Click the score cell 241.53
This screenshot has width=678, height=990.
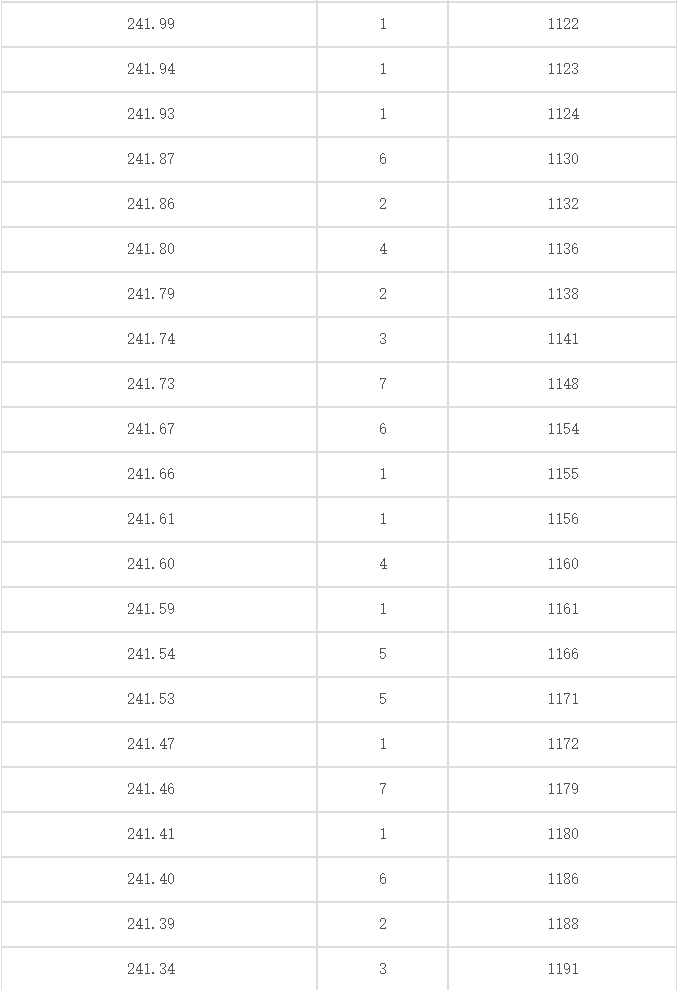[151, 699]
